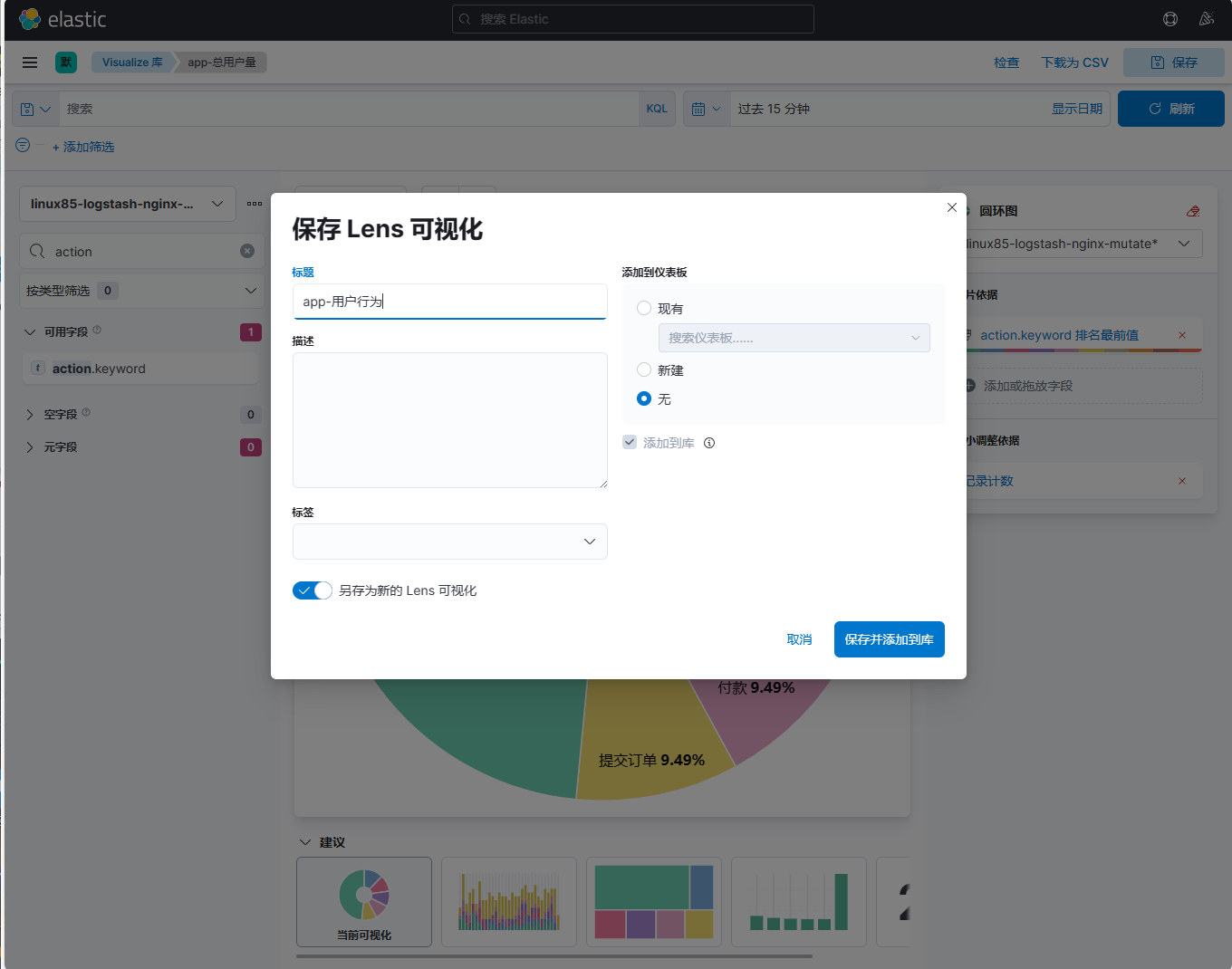The image size is (1232, 969).
Task: Open the help menu icon in header
Action: (x=1170, y=19)
